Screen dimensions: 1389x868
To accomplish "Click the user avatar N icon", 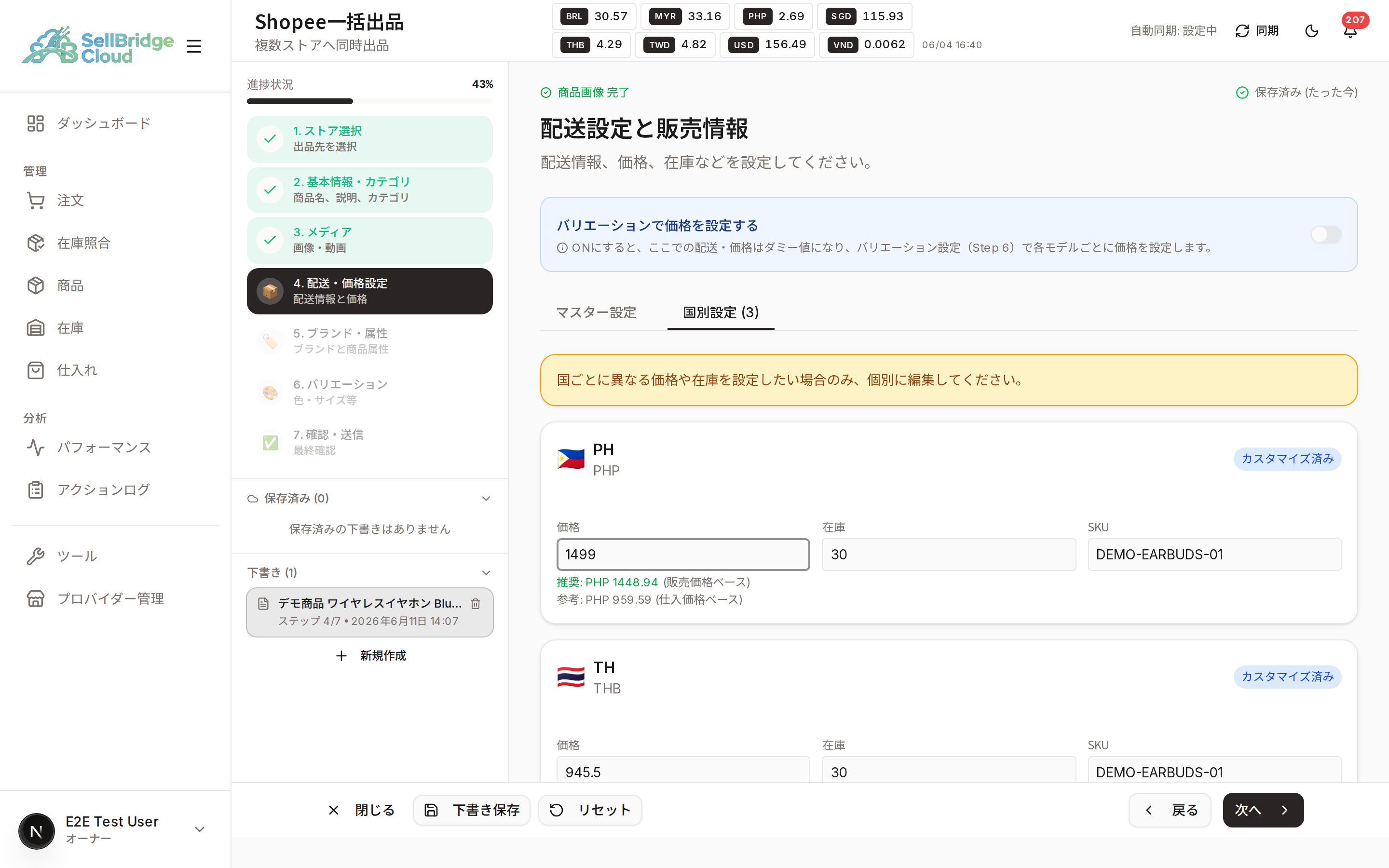I will click(x=36, y=831).
